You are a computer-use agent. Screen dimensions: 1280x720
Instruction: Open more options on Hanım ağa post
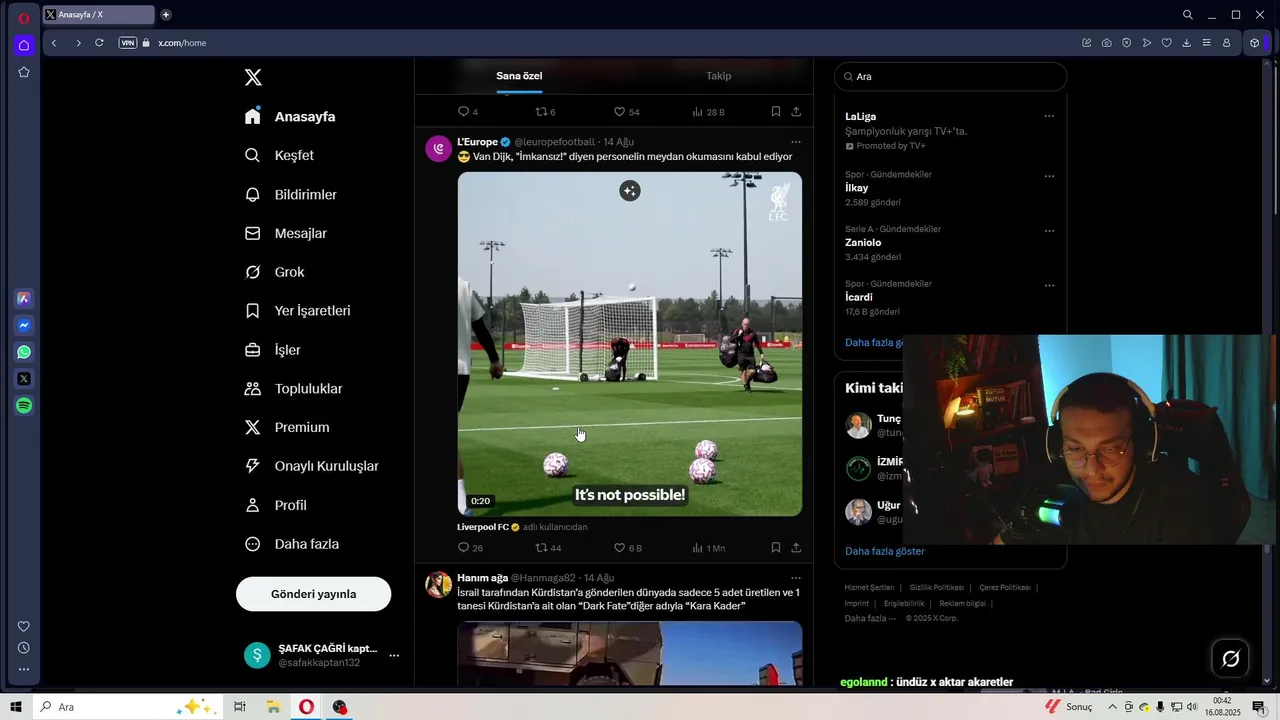[796, 578]
